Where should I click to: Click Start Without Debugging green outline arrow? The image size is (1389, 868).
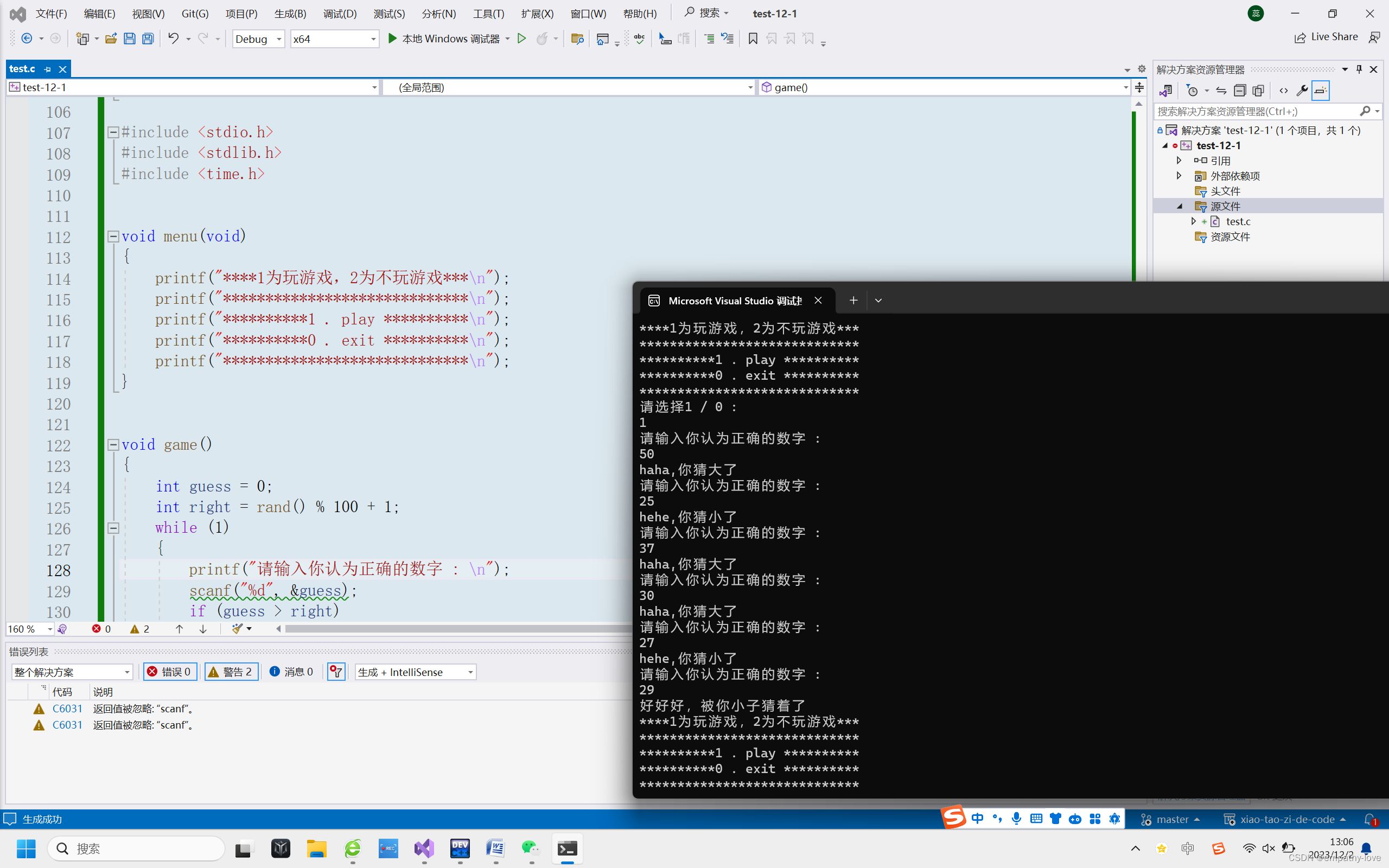521,39
